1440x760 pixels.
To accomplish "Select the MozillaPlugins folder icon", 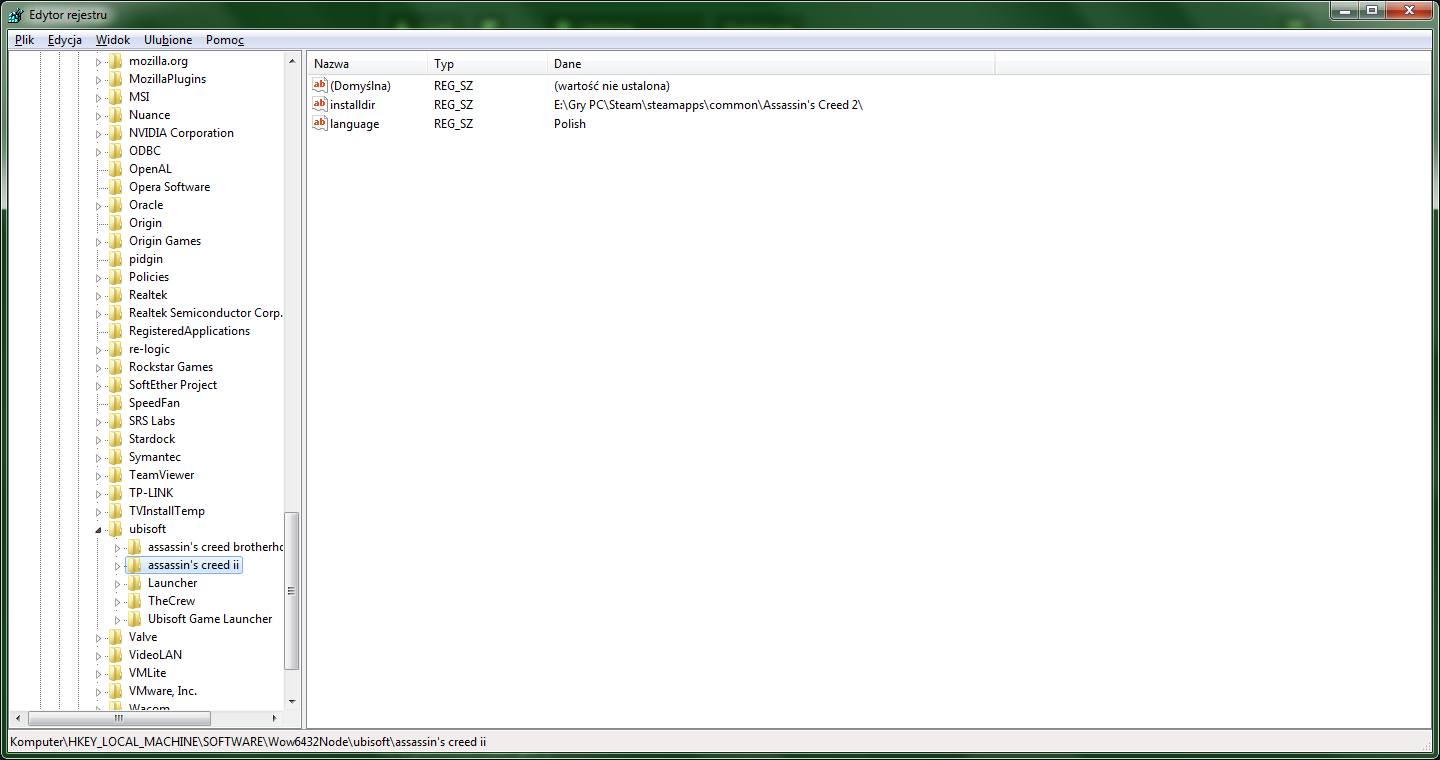I will point(116,79).
